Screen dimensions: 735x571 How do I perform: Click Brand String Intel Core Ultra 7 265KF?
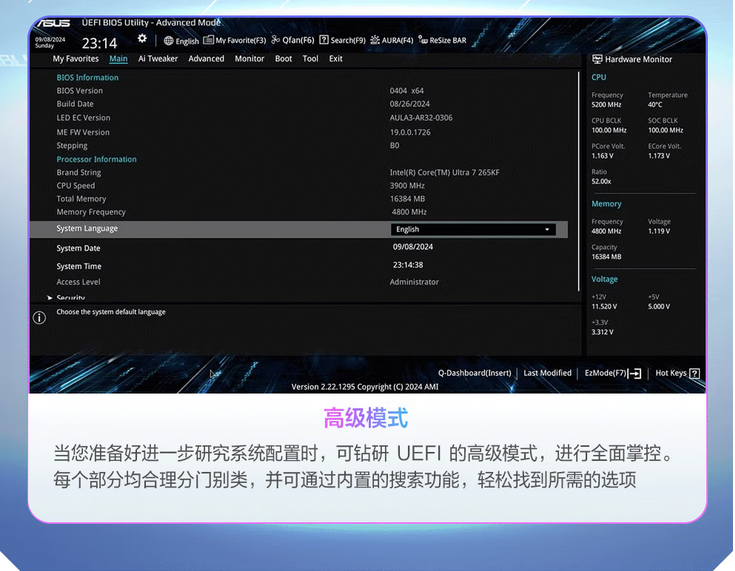tap(444, 173)
